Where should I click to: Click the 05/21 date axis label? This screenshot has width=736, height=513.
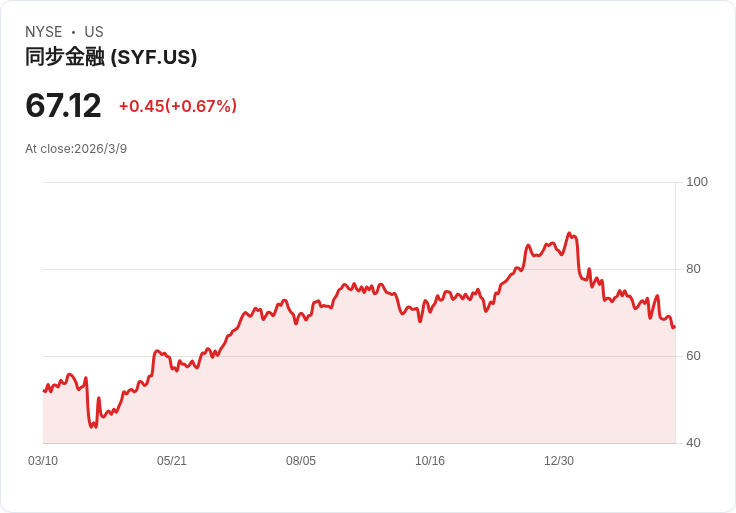pyautogui.click(x=172, y=461)
